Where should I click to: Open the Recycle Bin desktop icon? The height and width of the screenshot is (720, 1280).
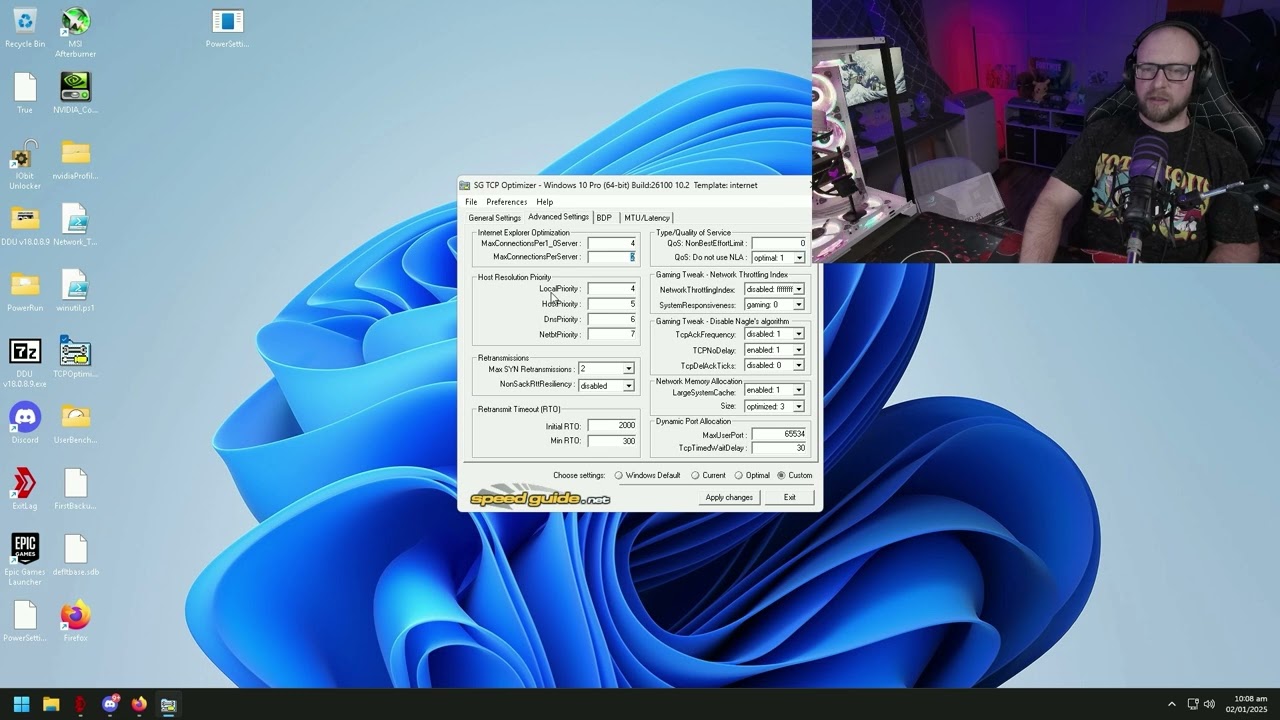point(25,28)
